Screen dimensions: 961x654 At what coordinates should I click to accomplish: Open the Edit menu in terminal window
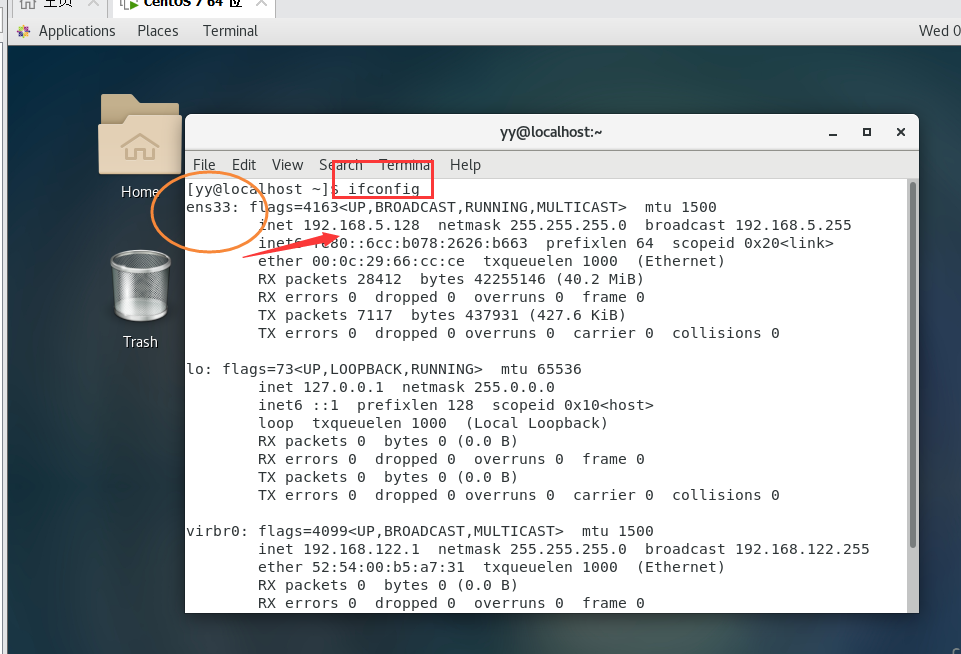point(243,165)
